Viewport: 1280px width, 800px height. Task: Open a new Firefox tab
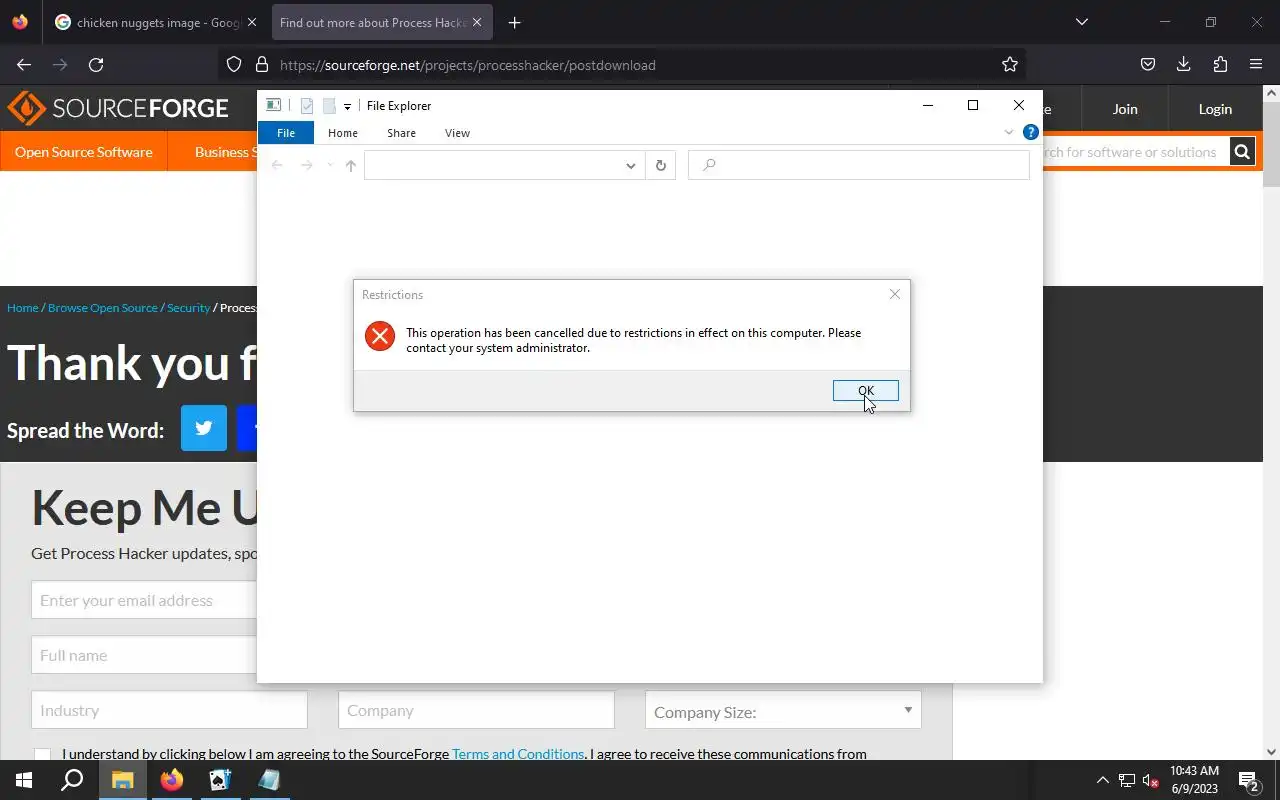click(x=514, y=22)
